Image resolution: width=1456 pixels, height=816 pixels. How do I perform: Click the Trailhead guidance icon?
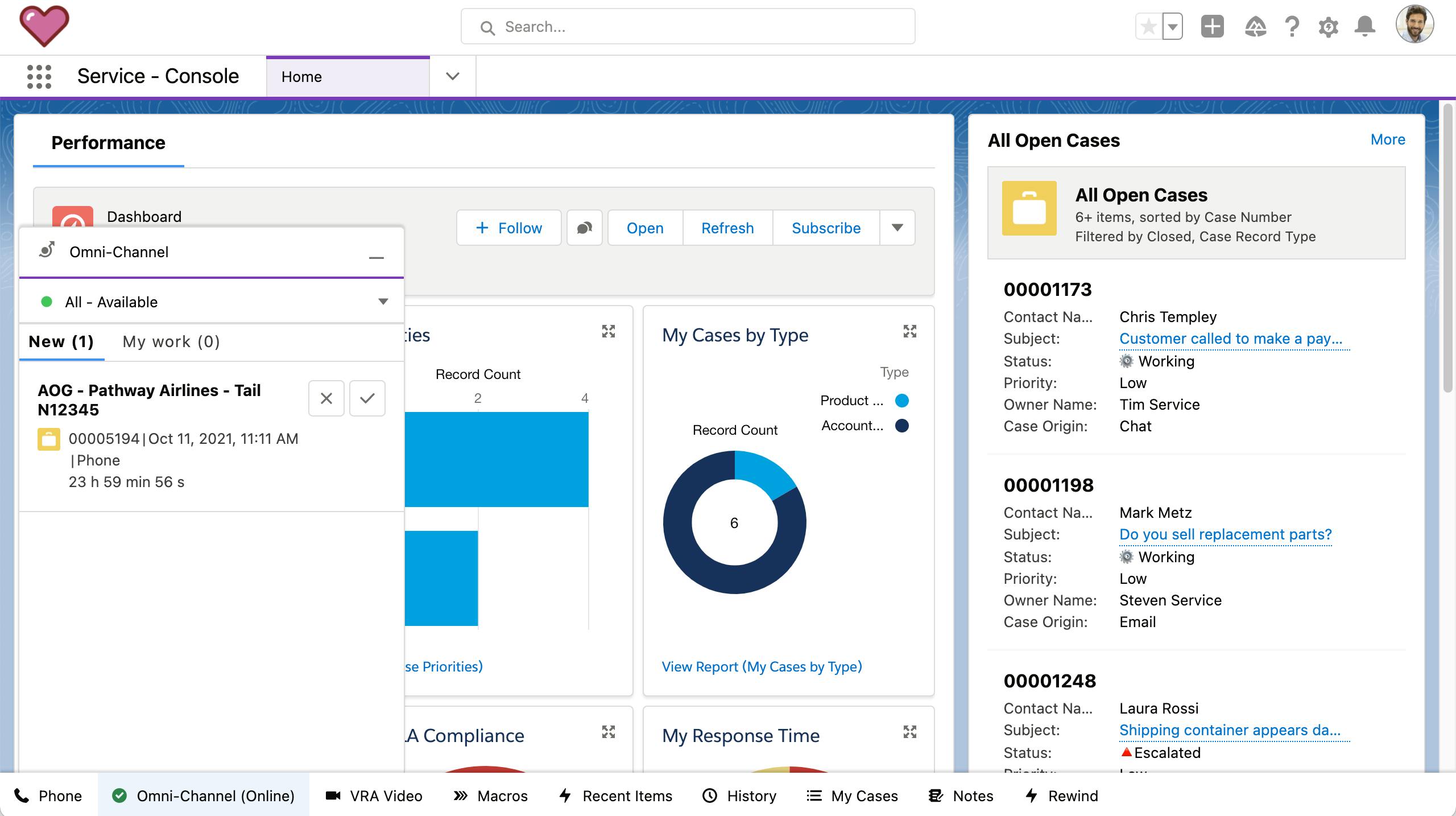[1255, 27]
